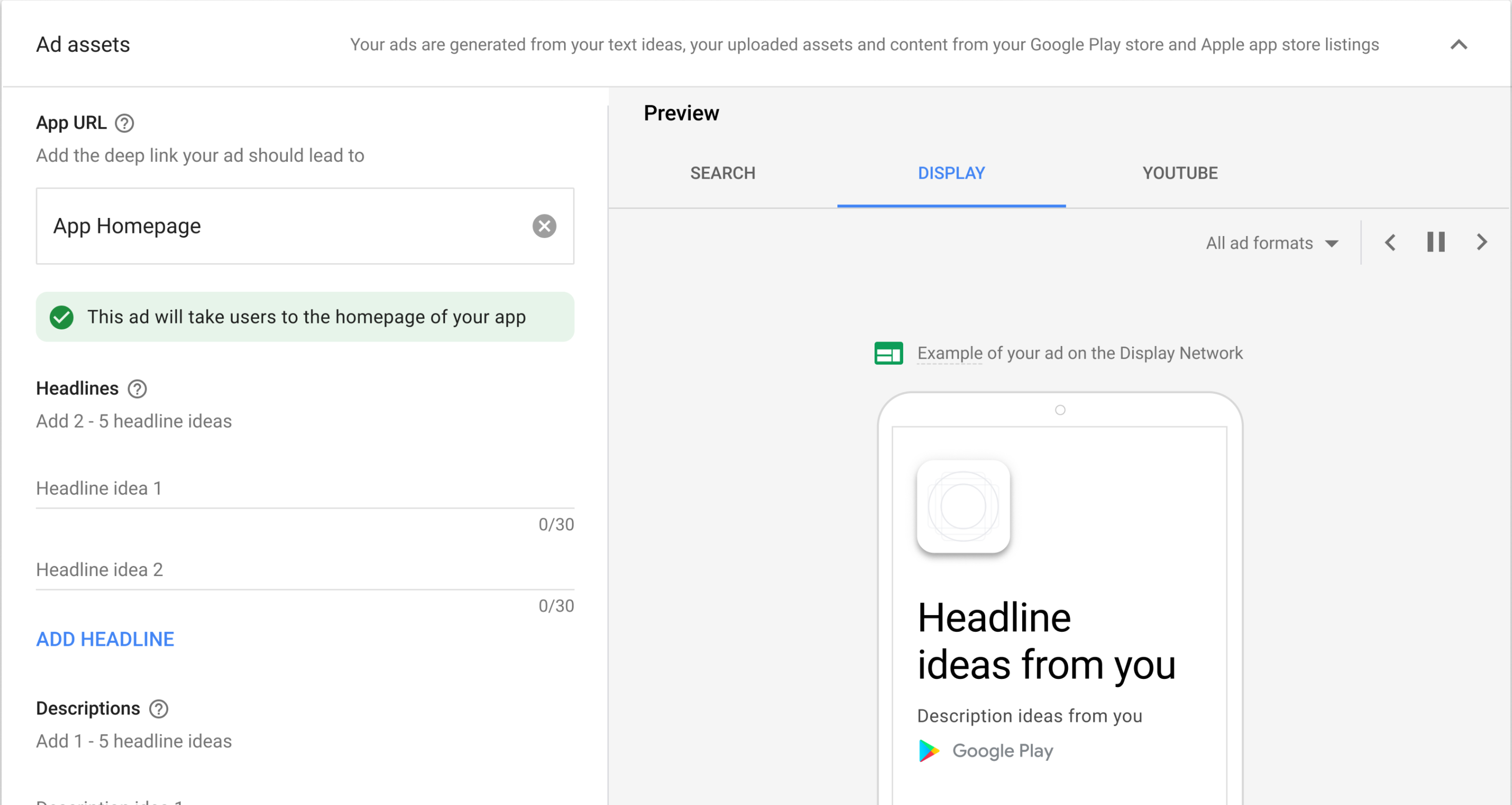
Task: Pause the ad preview rotation
Action: pyautogui.click(x=1436, y=242)
